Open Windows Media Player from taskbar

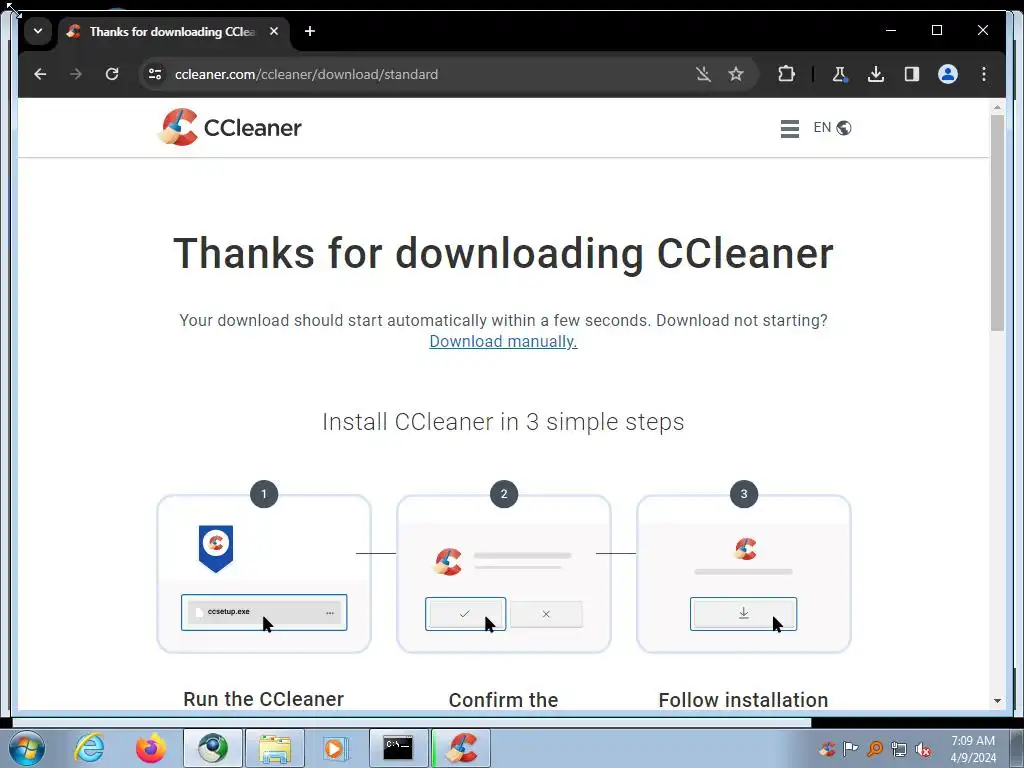point(336,748)
